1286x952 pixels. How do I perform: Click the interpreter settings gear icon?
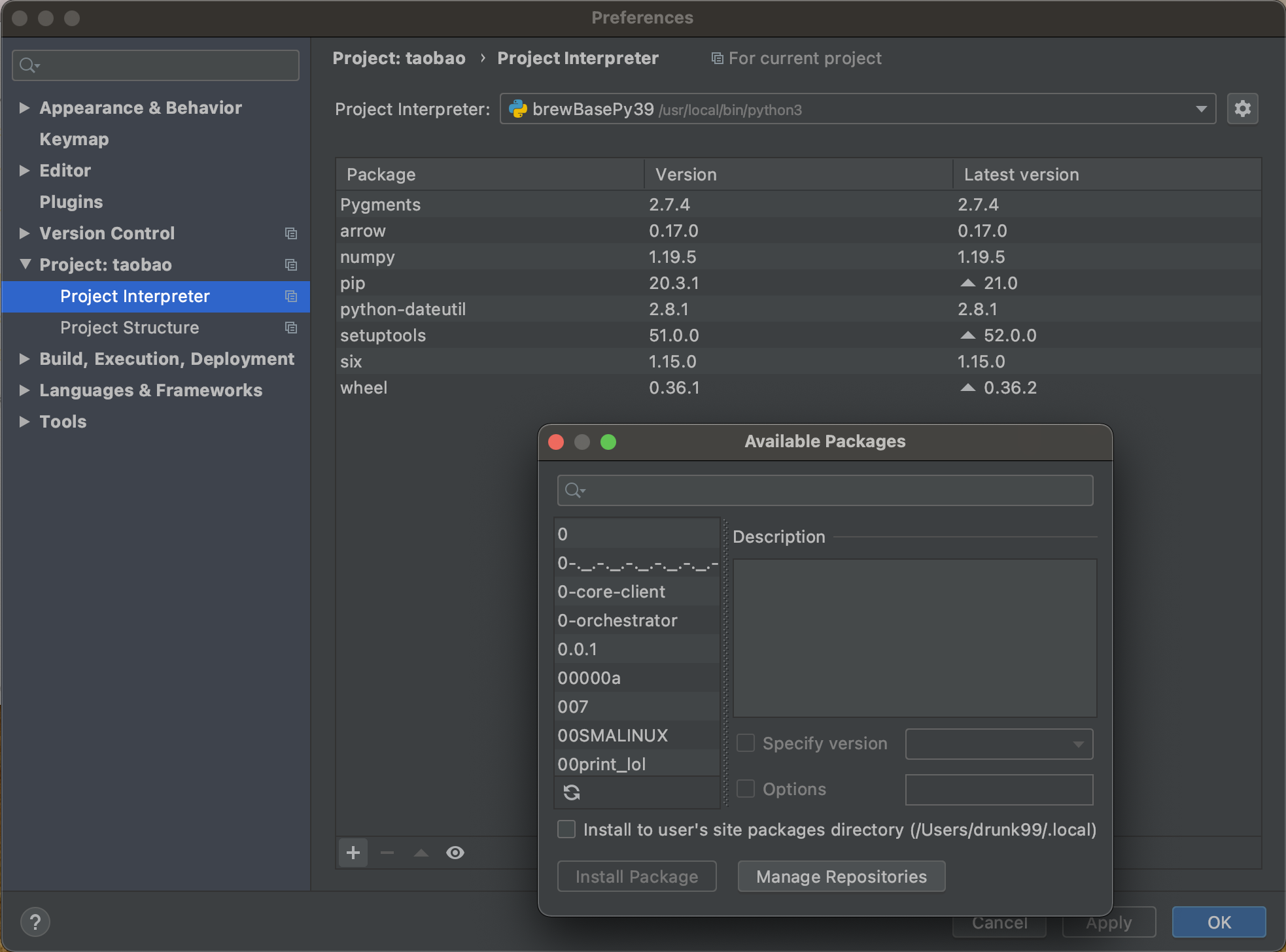pos(1242,109)
